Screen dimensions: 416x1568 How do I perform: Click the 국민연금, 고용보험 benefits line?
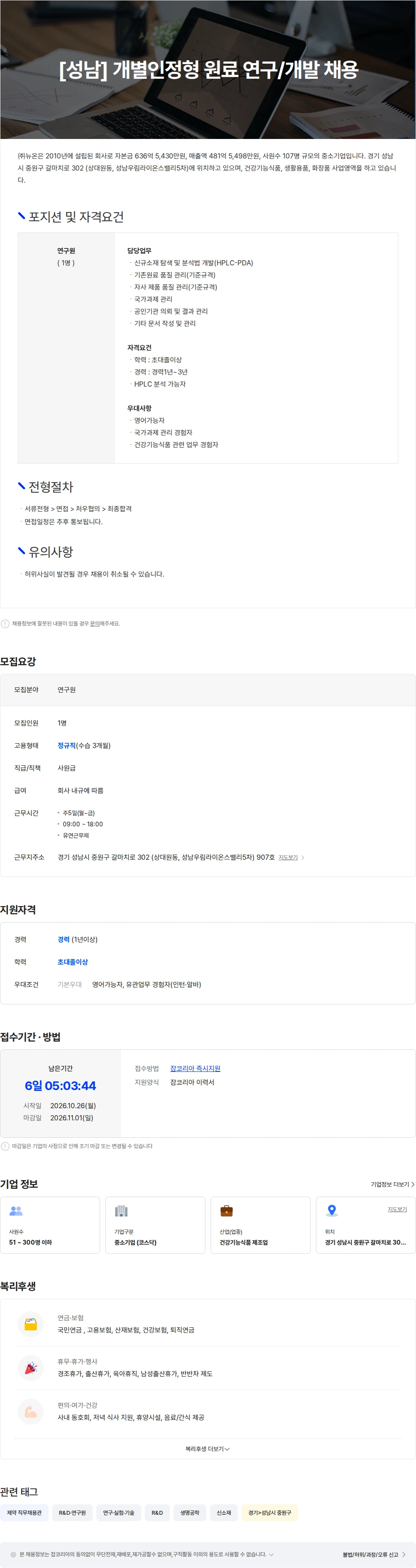tap(126, 1329)
